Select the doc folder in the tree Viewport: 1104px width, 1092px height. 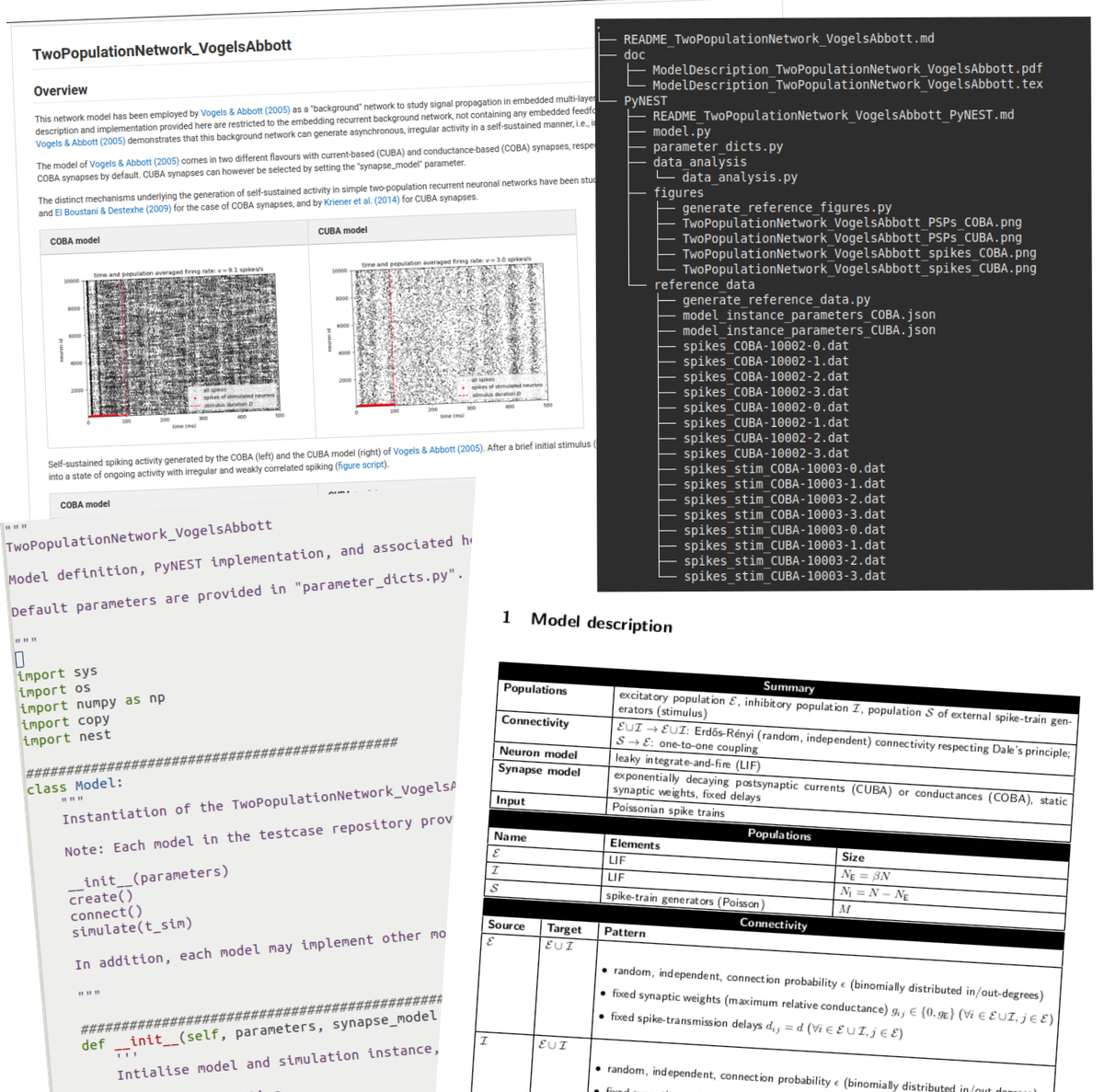[x=634, y=54]
